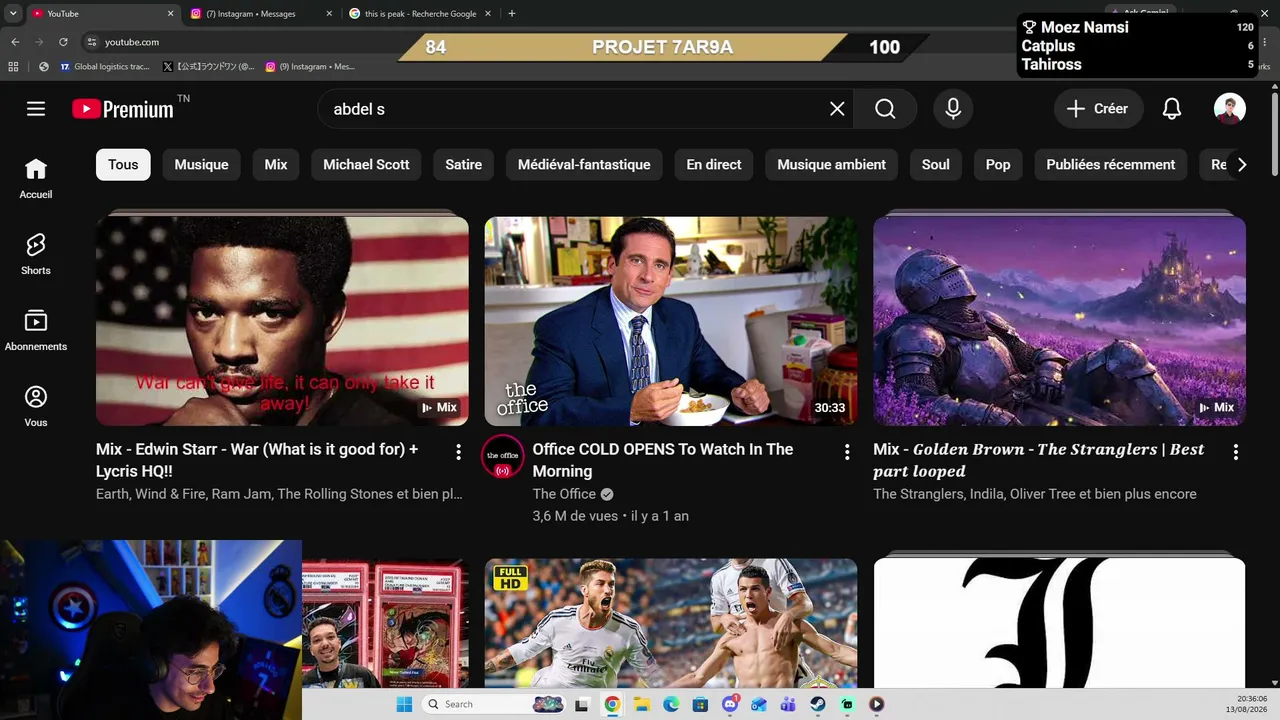Open options menu for Golden Brown mix
The image size is (1280, 720).
tap(1236, 452)
